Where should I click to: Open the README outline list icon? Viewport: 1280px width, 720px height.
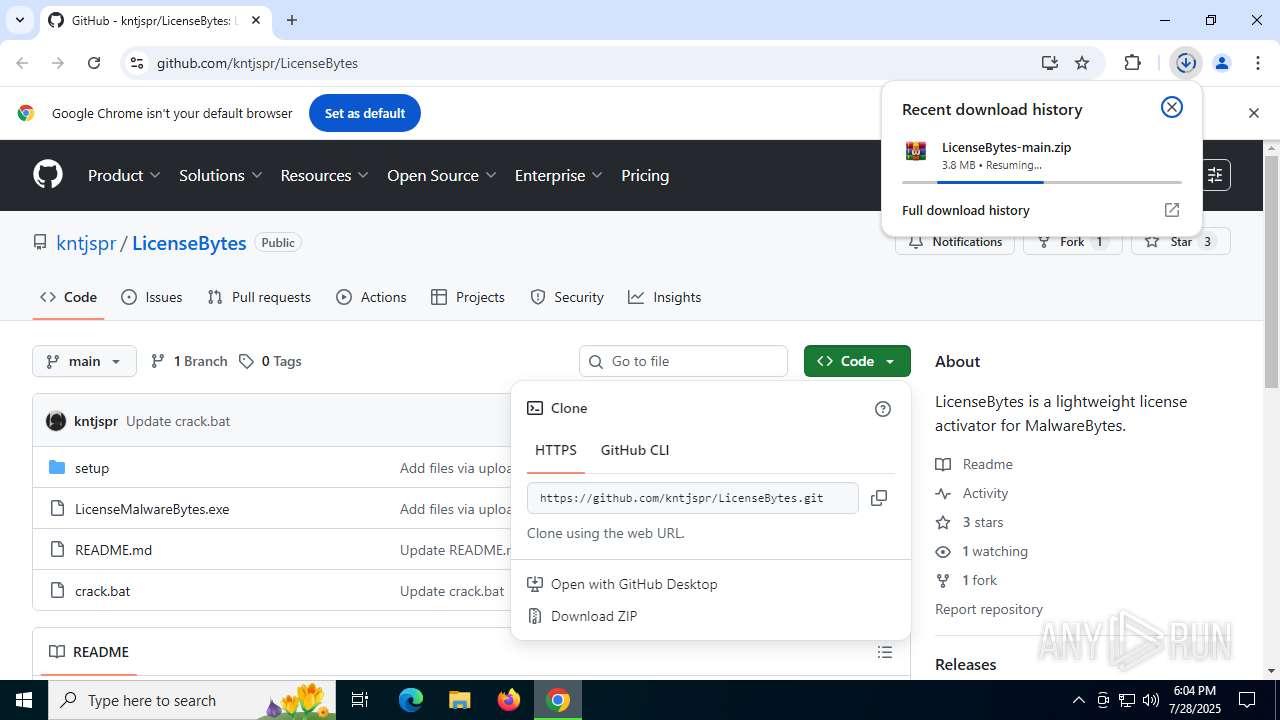885,652
